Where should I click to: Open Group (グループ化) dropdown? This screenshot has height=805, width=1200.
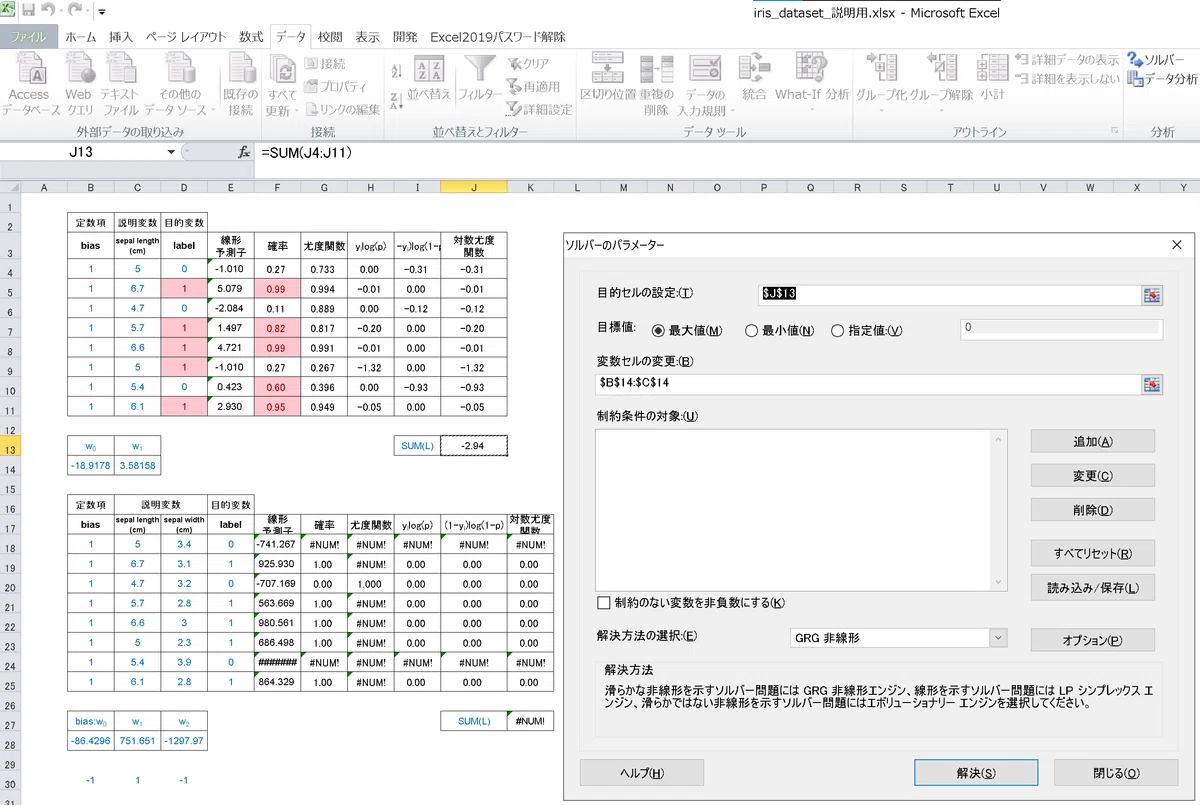coord(881,80)
